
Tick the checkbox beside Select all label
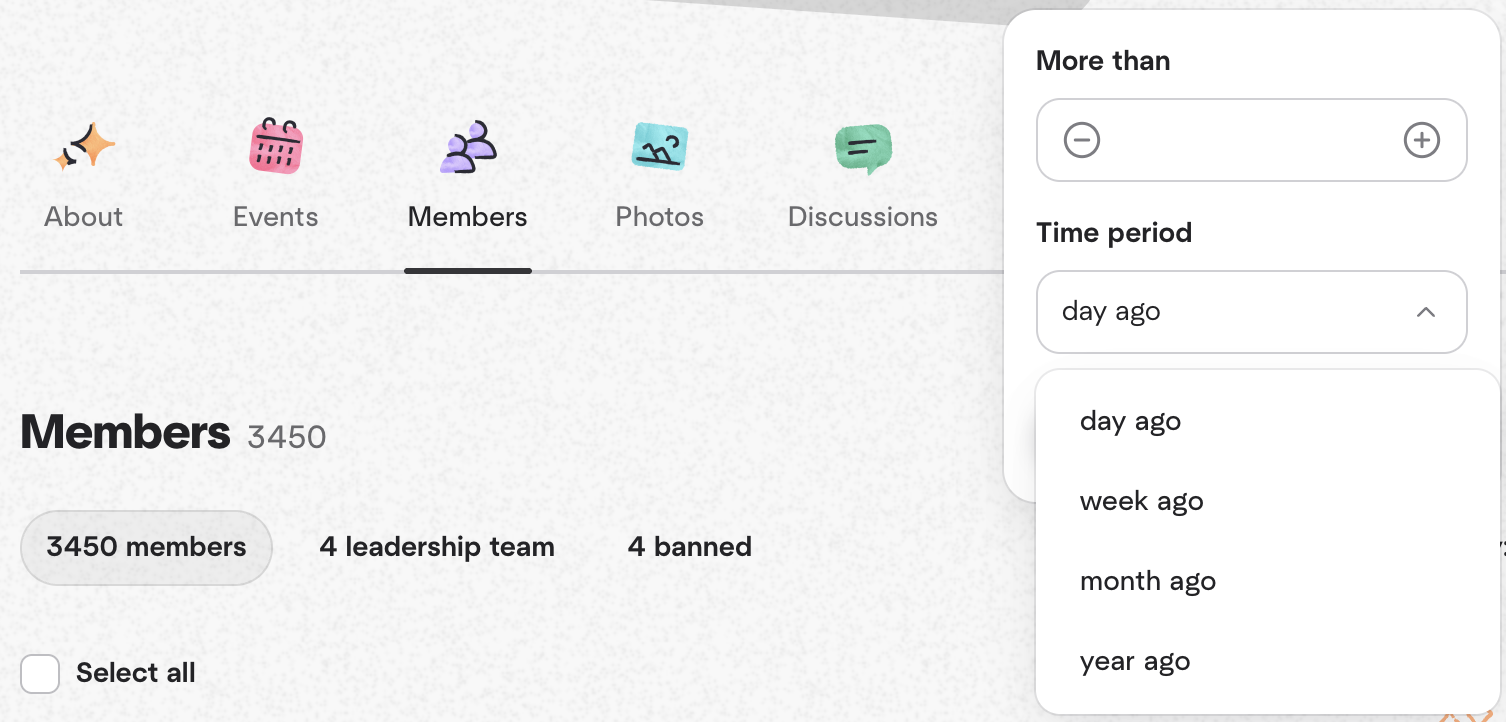[x=40, y=673]
